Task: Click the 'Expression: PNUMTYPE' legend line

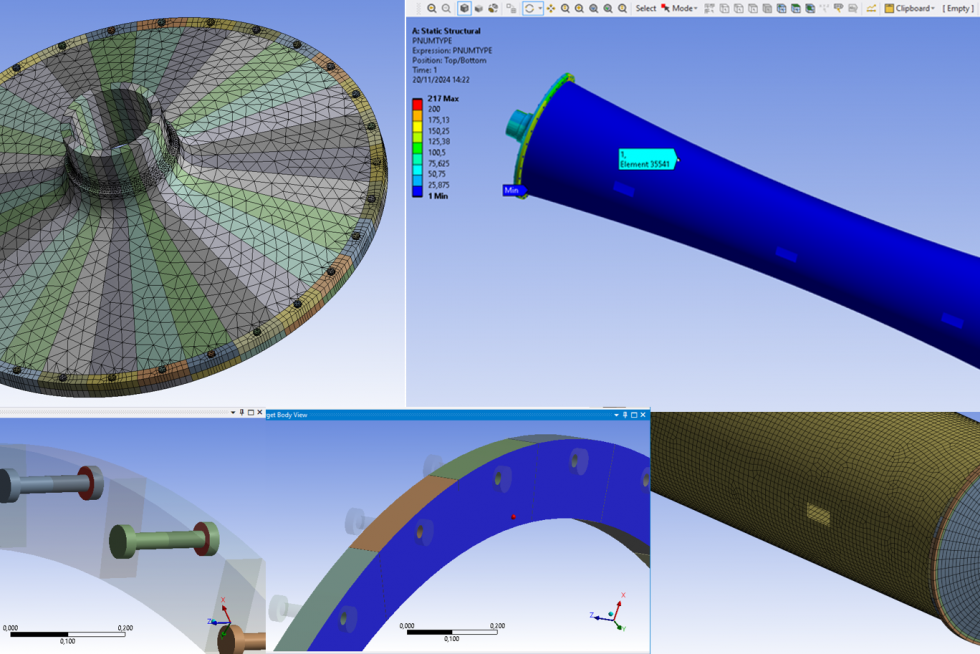Action: pos(452,51)
